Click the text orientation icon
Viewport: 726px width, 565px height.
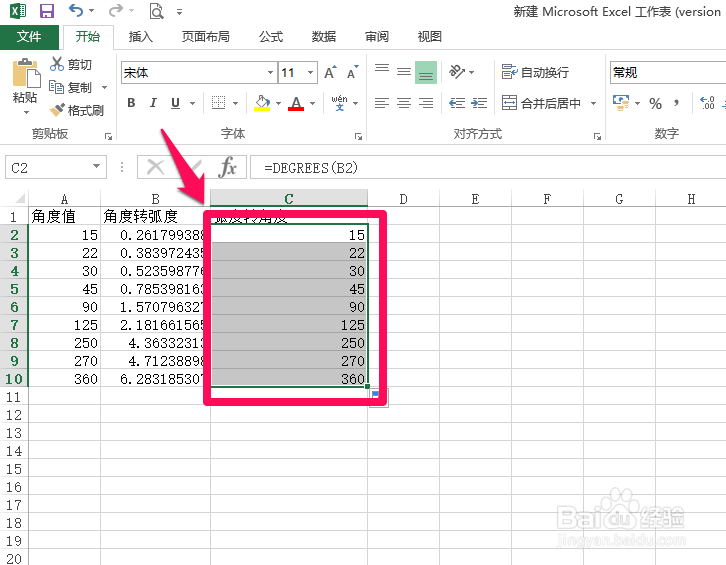point(457,72)
